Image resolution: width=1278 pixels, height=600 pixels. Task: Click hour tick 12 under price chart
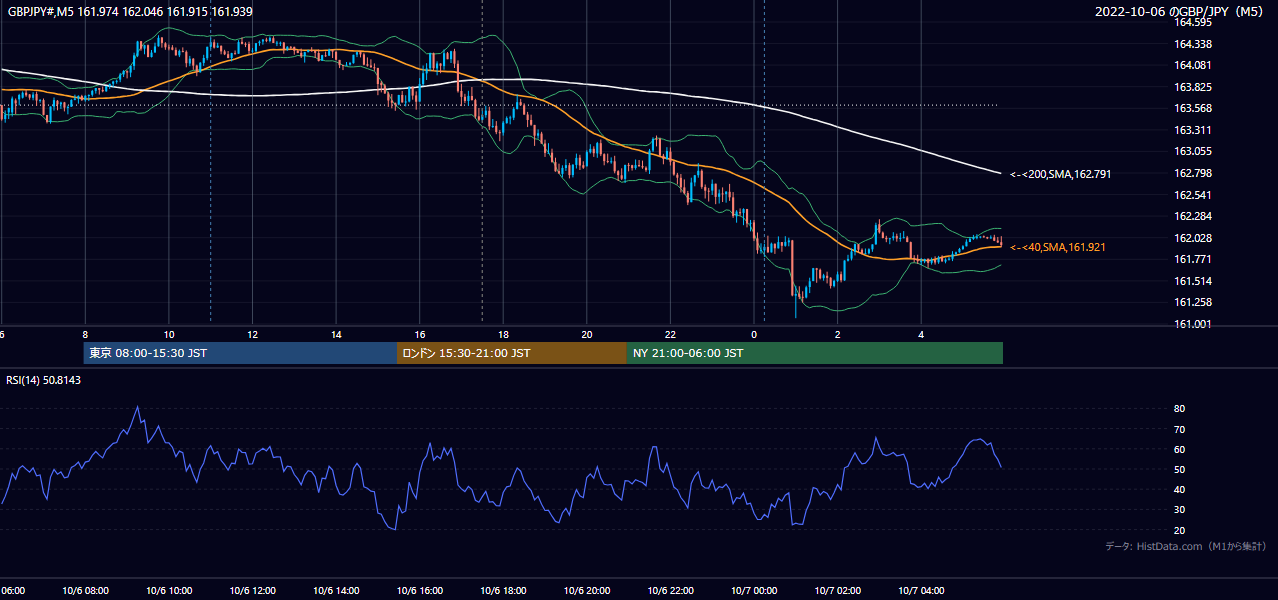(252, 335)
